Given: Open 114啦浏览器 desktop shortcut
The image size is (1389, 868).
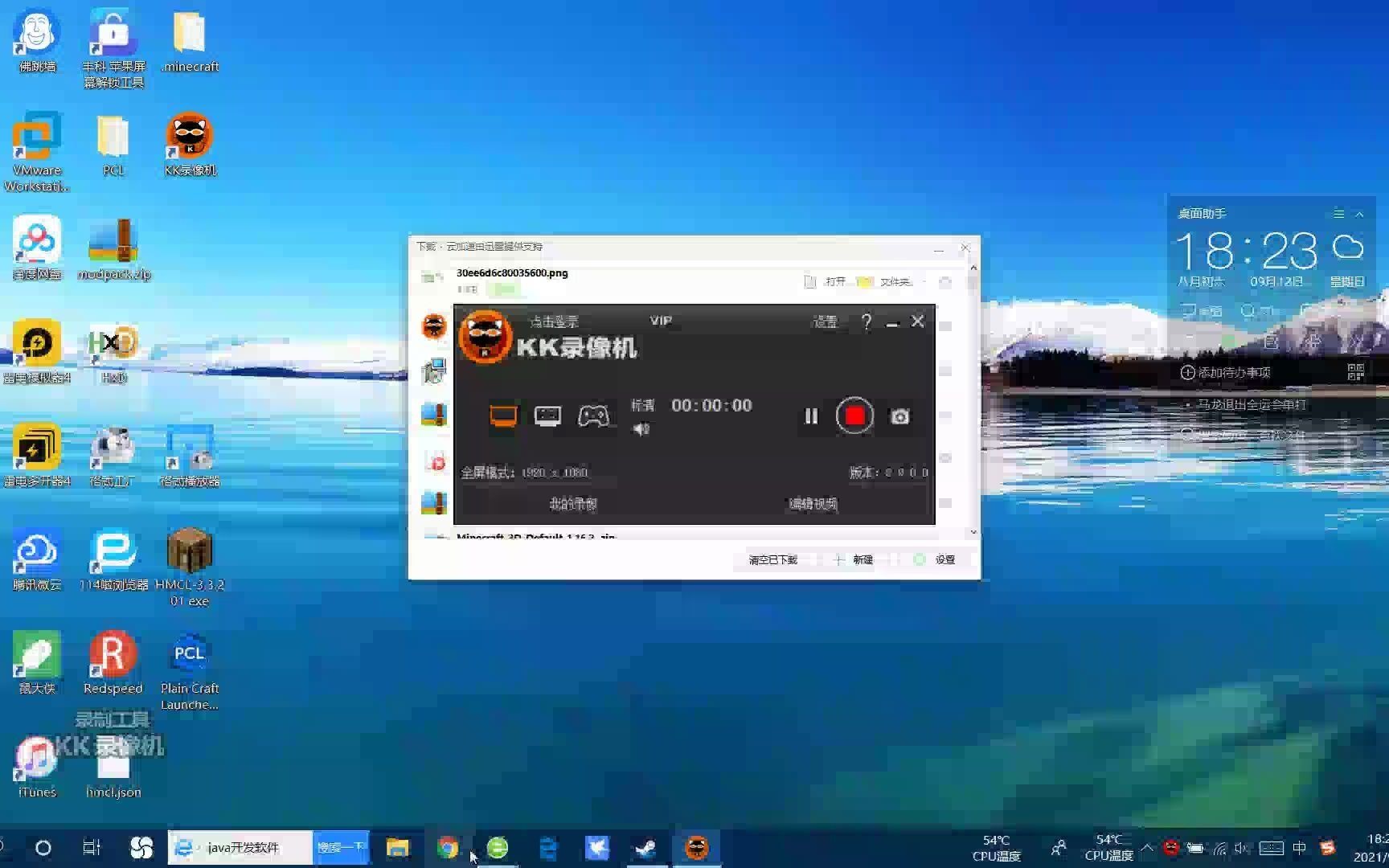Looking at the screenshot, I should (113, 559).
